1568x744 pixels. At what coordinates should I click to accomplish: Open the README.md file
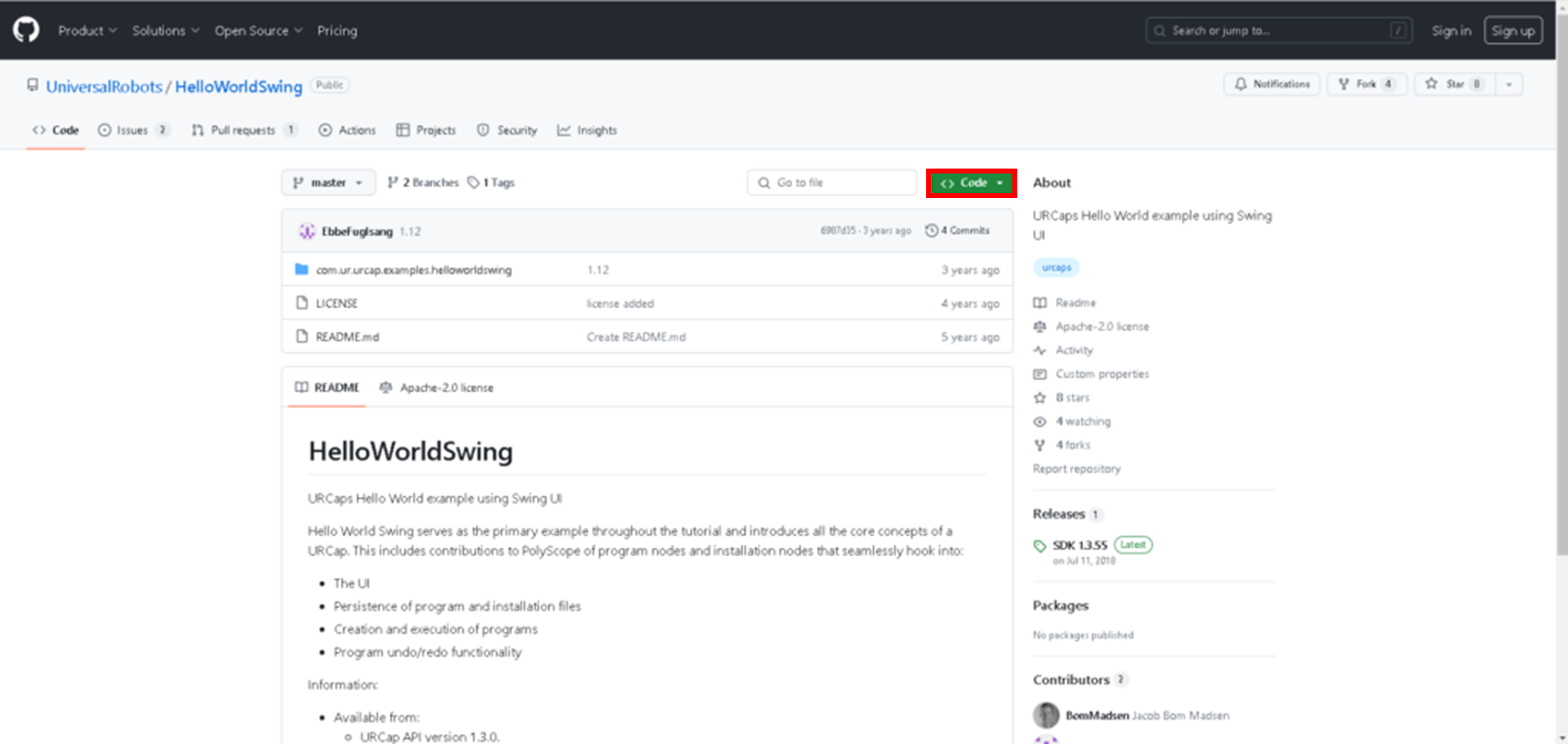pos(347,337)
